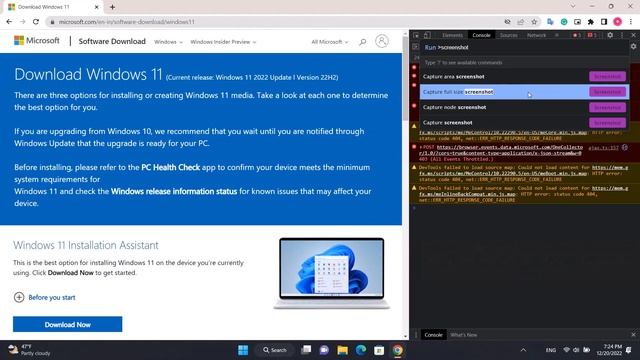The height and width of the screenshot is (360, 640).
Task: Click the DevTools issues count badge
Action: [x=592, y=35]
